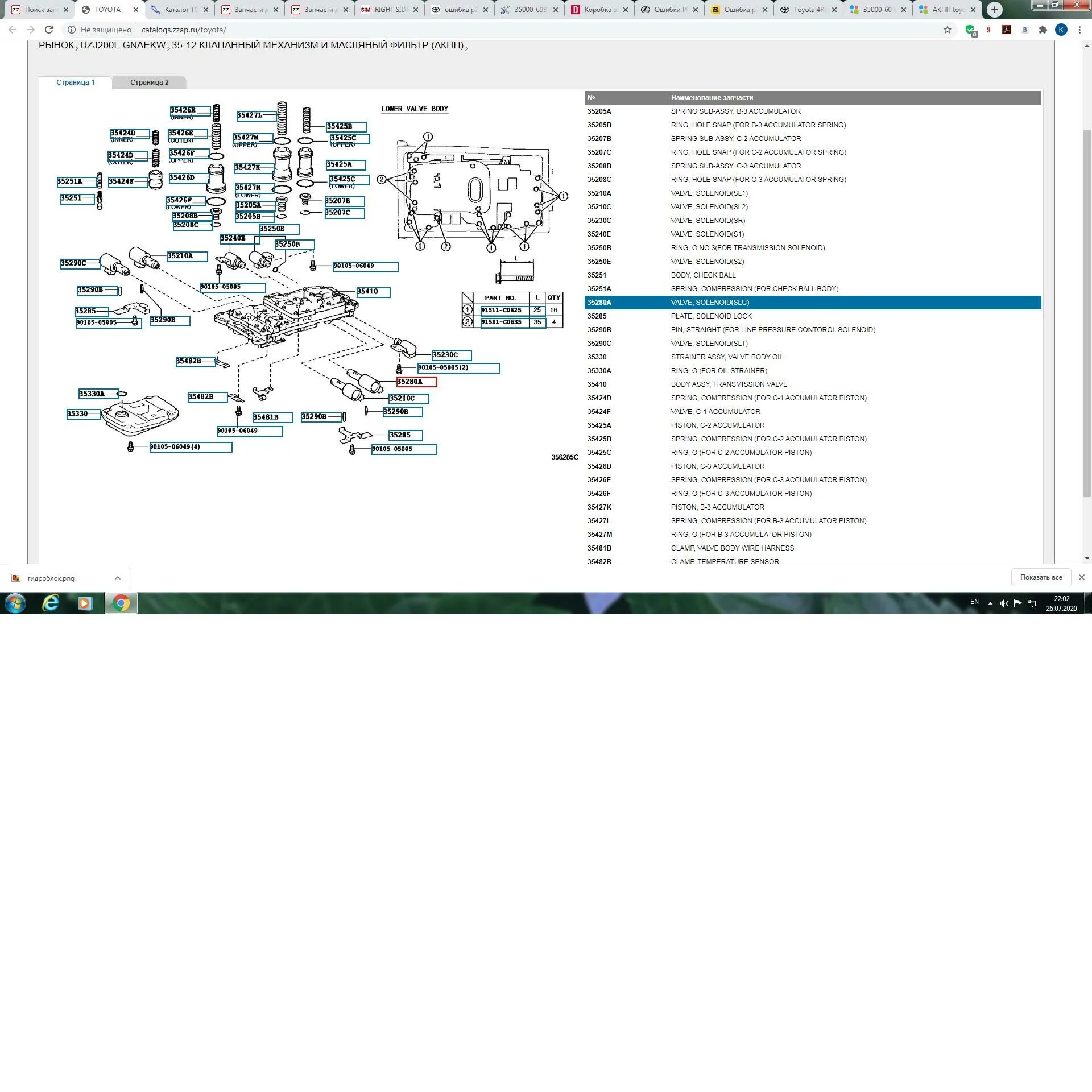Open the Chrome extensions puzzle icon
This screenshot has height=1092, width=1092.
[1043, 30]
